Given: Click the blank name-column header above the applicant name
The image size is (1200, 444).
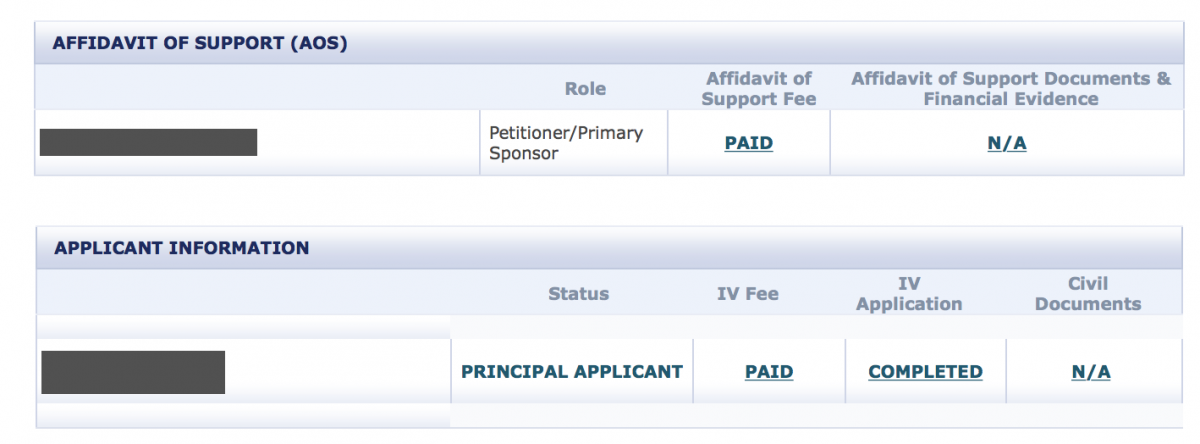Looking at the screenshot, I should (x=243, y=294).
